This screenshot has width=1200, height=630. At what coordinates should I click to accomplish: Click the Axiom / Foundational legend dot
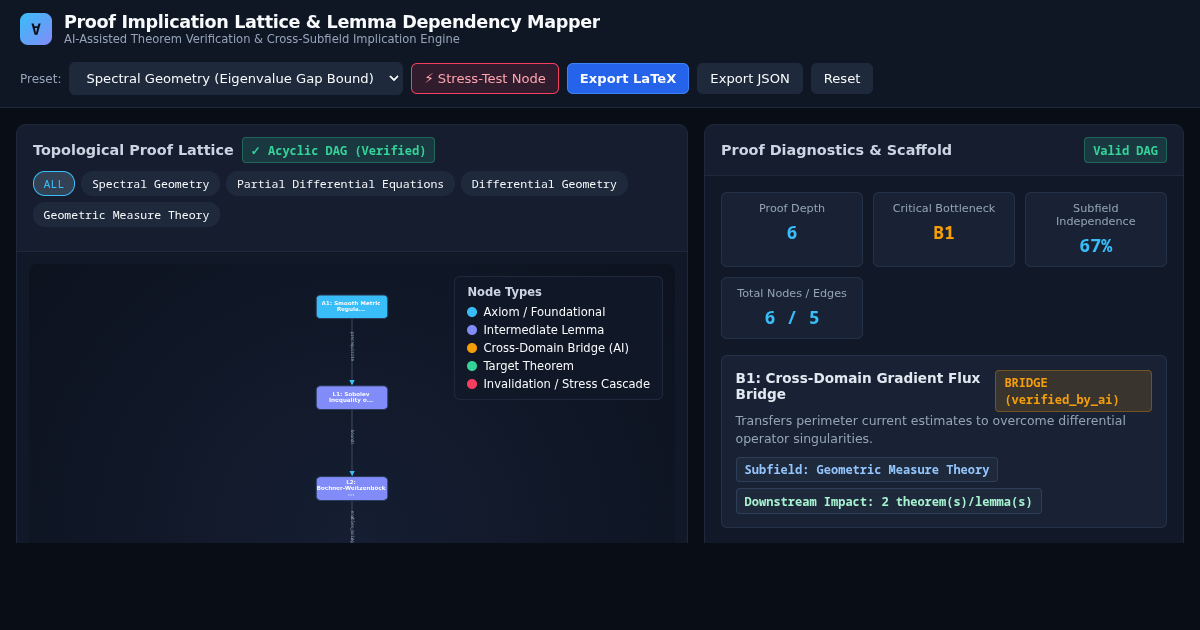tap(472, 312)
